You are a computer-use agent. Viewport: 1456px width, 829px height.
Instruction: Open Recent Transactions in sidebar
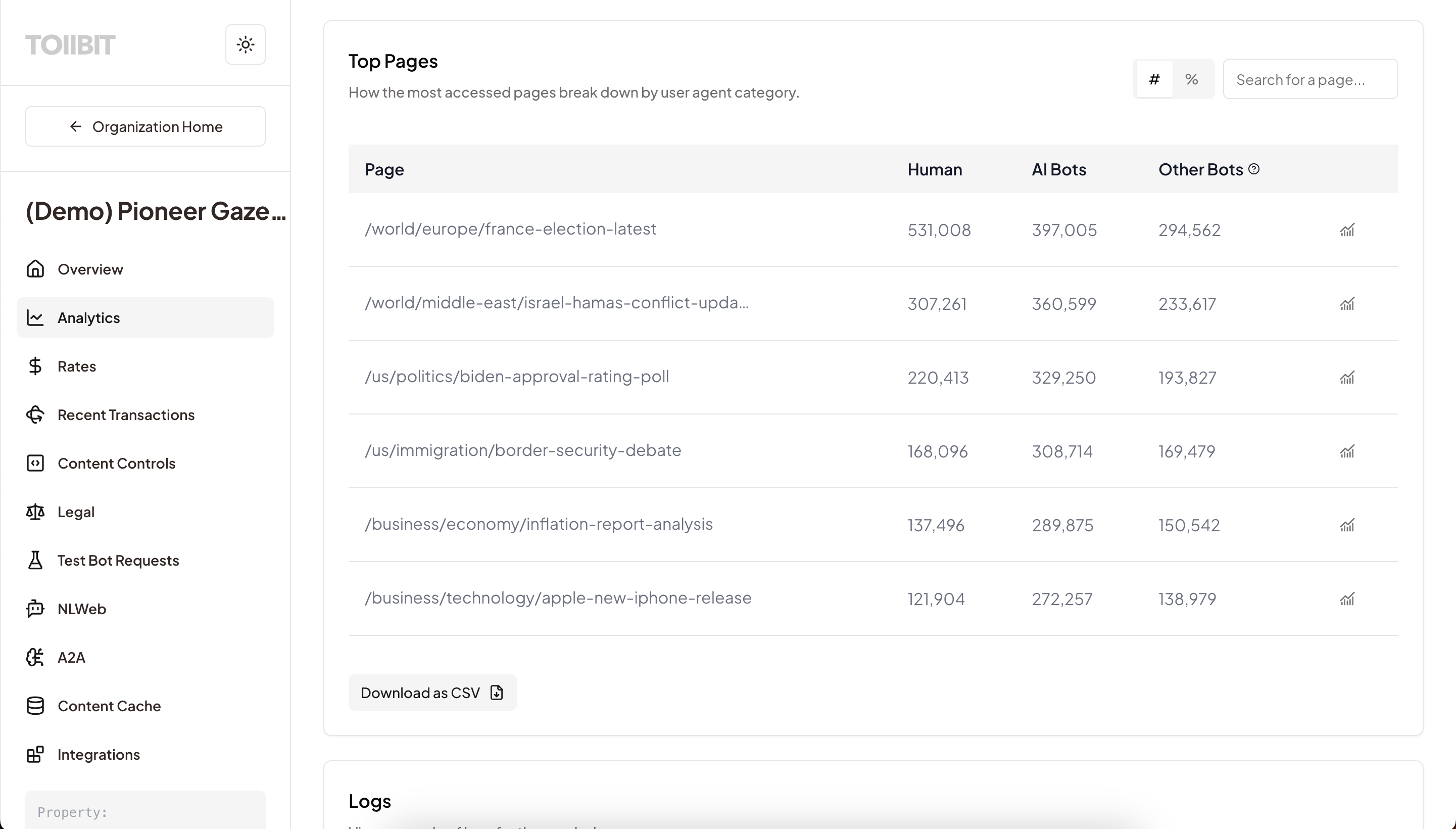click(126, 415)
